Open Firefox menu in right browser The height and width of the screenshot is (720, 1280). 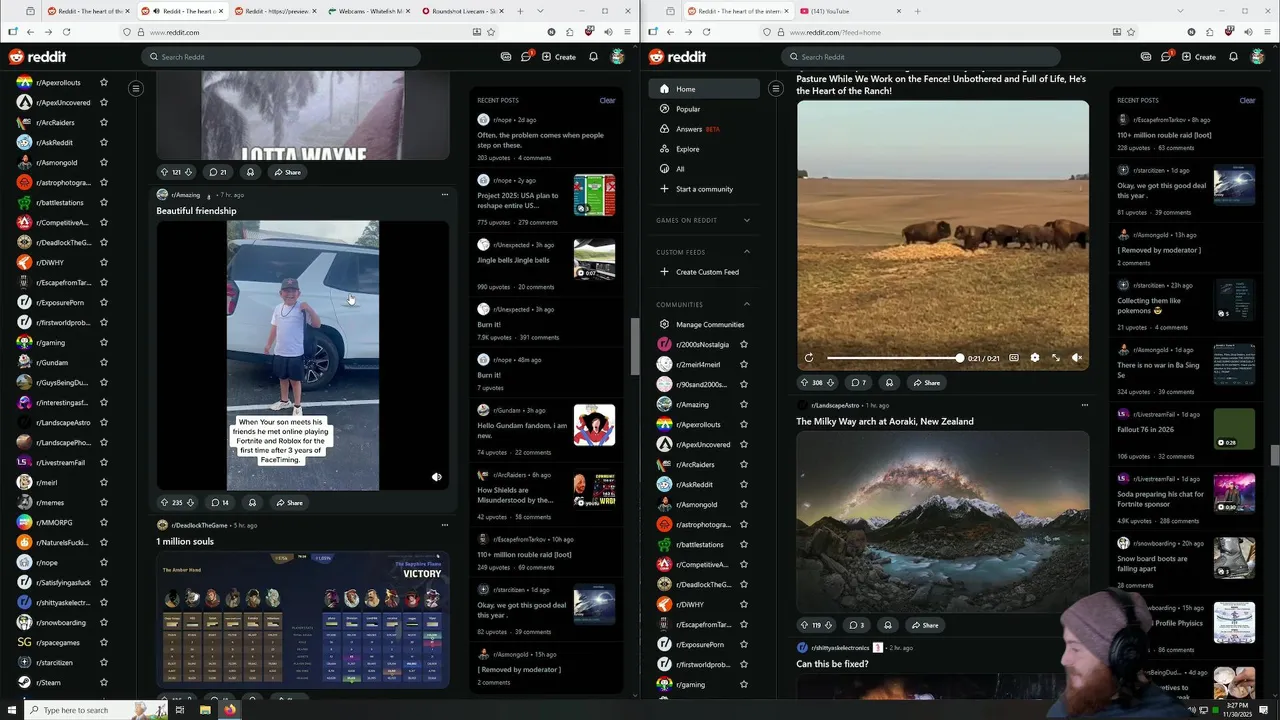coord(1268,32)
